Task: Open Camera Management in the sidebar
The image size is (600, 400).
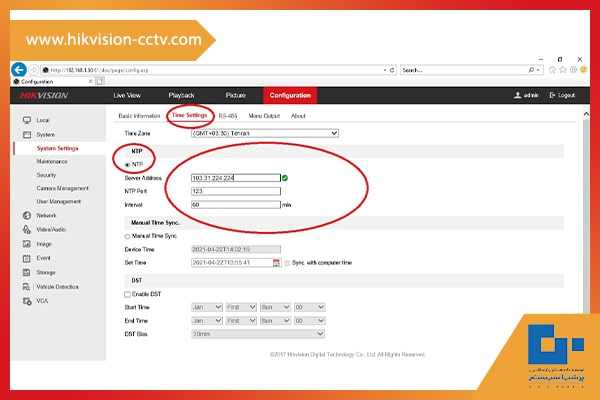Action: pyautogui.click(x=62, y=188)
